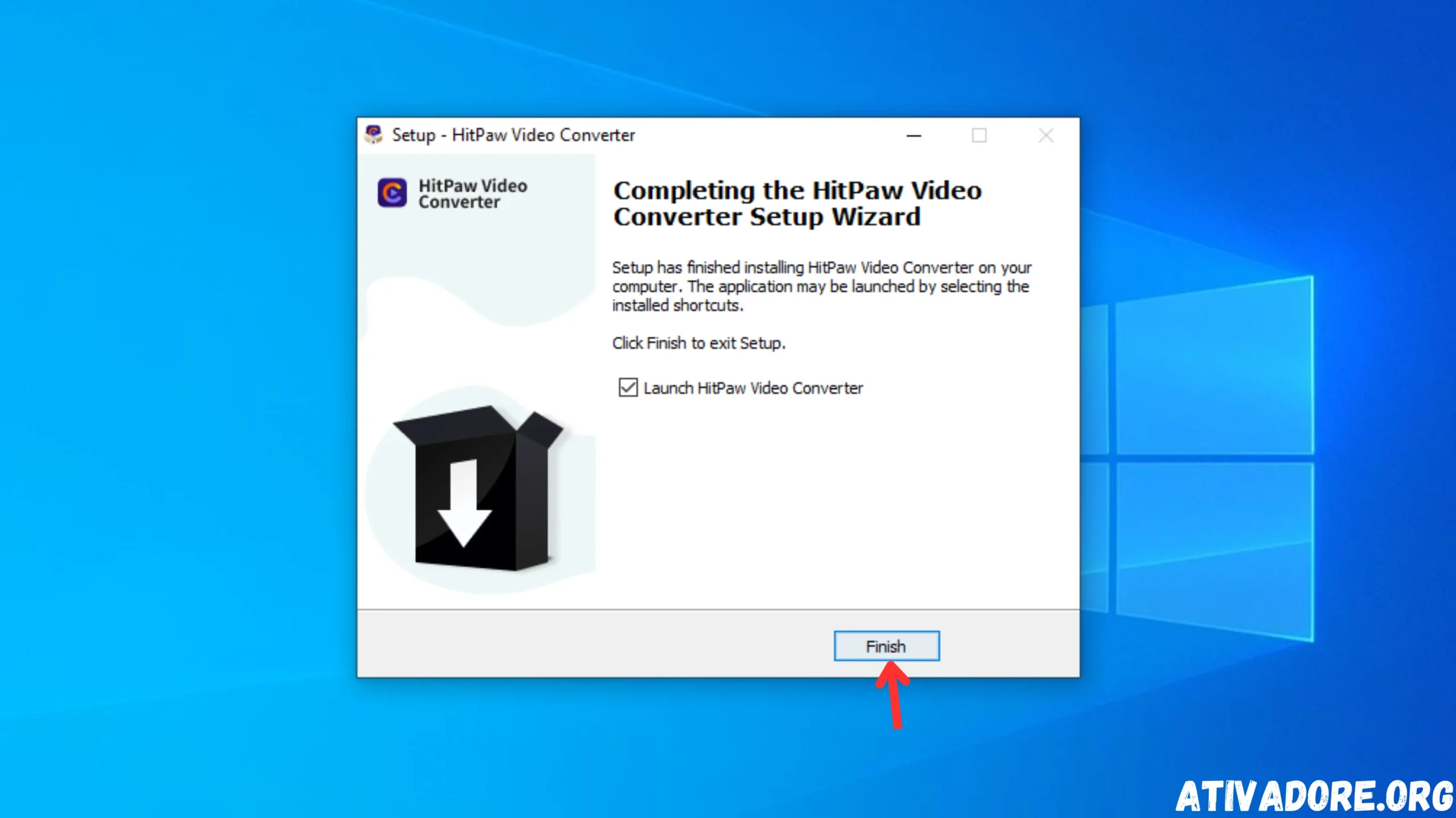Click the 'Setup - HitPaw Video Converter' title text
Image resolution: width=1456 pixels, height=818 pixels.
[x=514, y=135]
